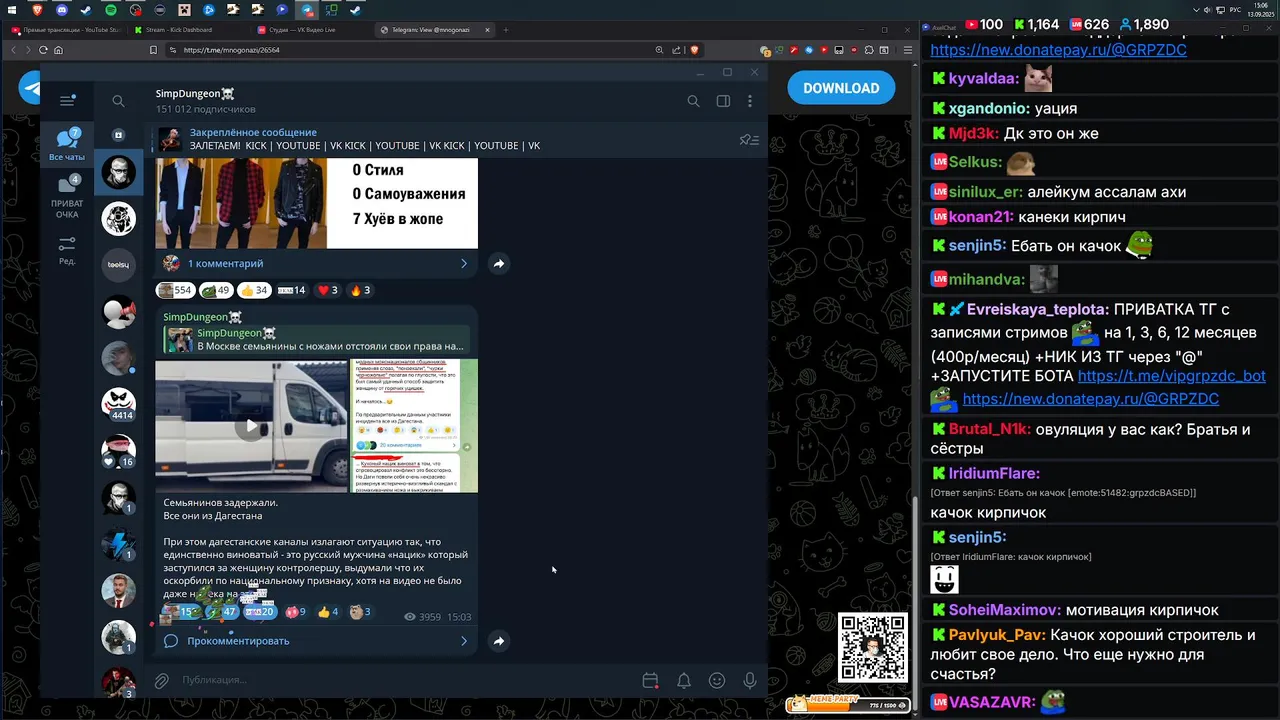Toggle the thumbs-up reaction with count 34
Screen dimensions: 1280x720
[254, 290]
